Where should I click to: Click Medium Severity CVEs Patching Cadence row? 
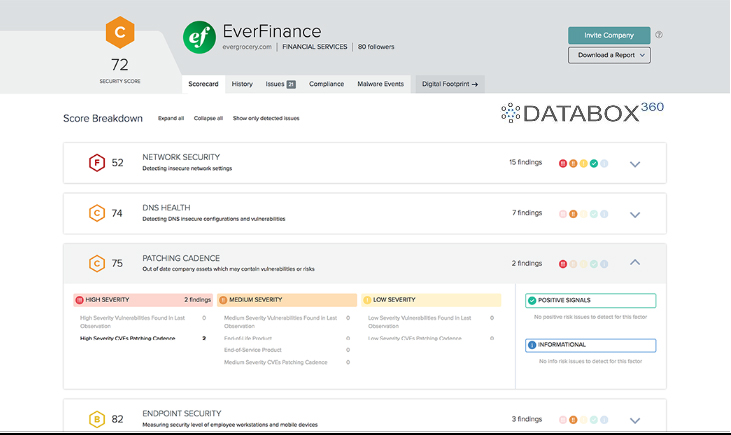(x=287, y=362)
